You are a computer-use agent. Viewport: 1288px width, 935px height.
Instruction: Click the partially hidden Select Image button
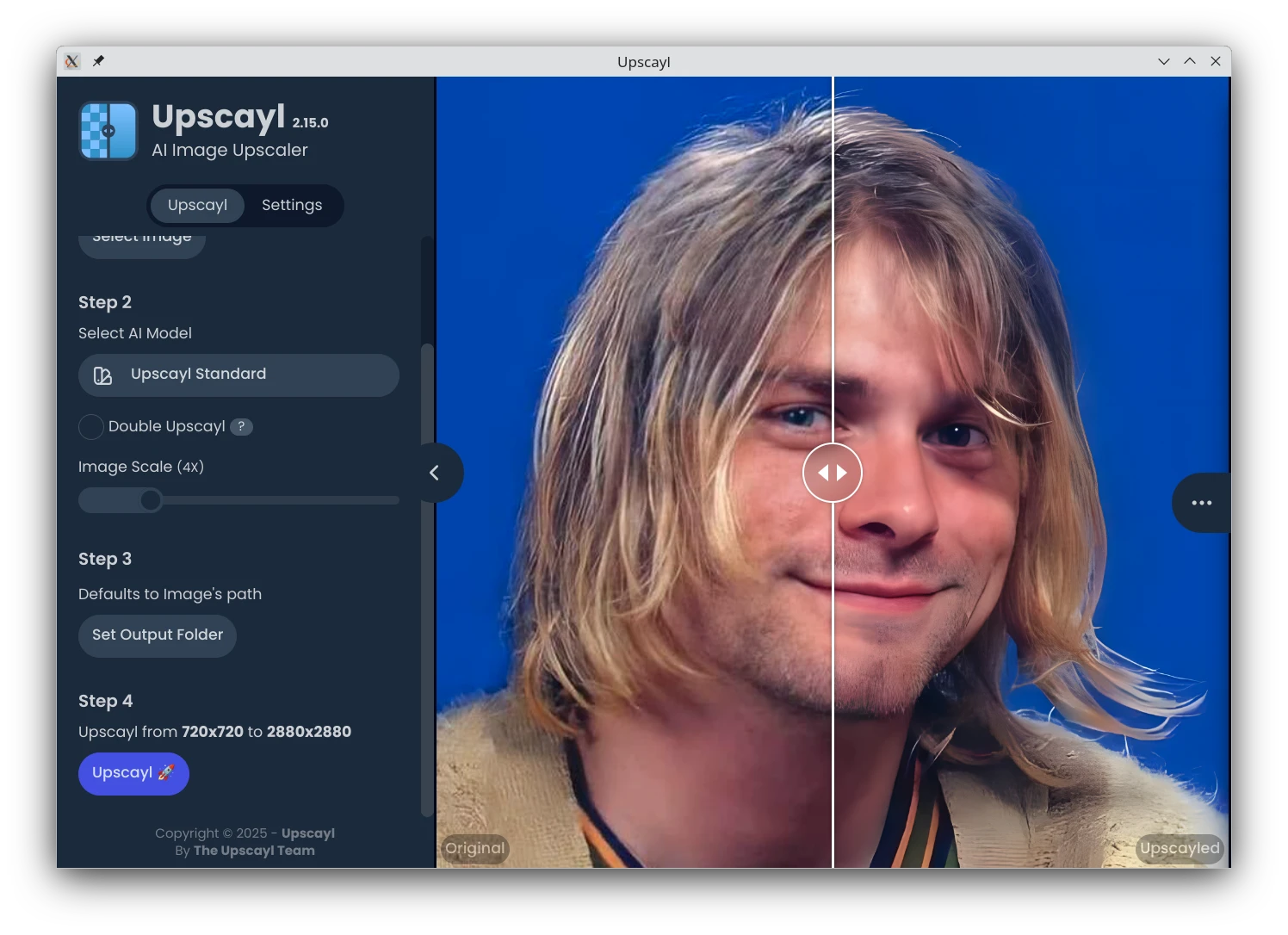(142, 242)
